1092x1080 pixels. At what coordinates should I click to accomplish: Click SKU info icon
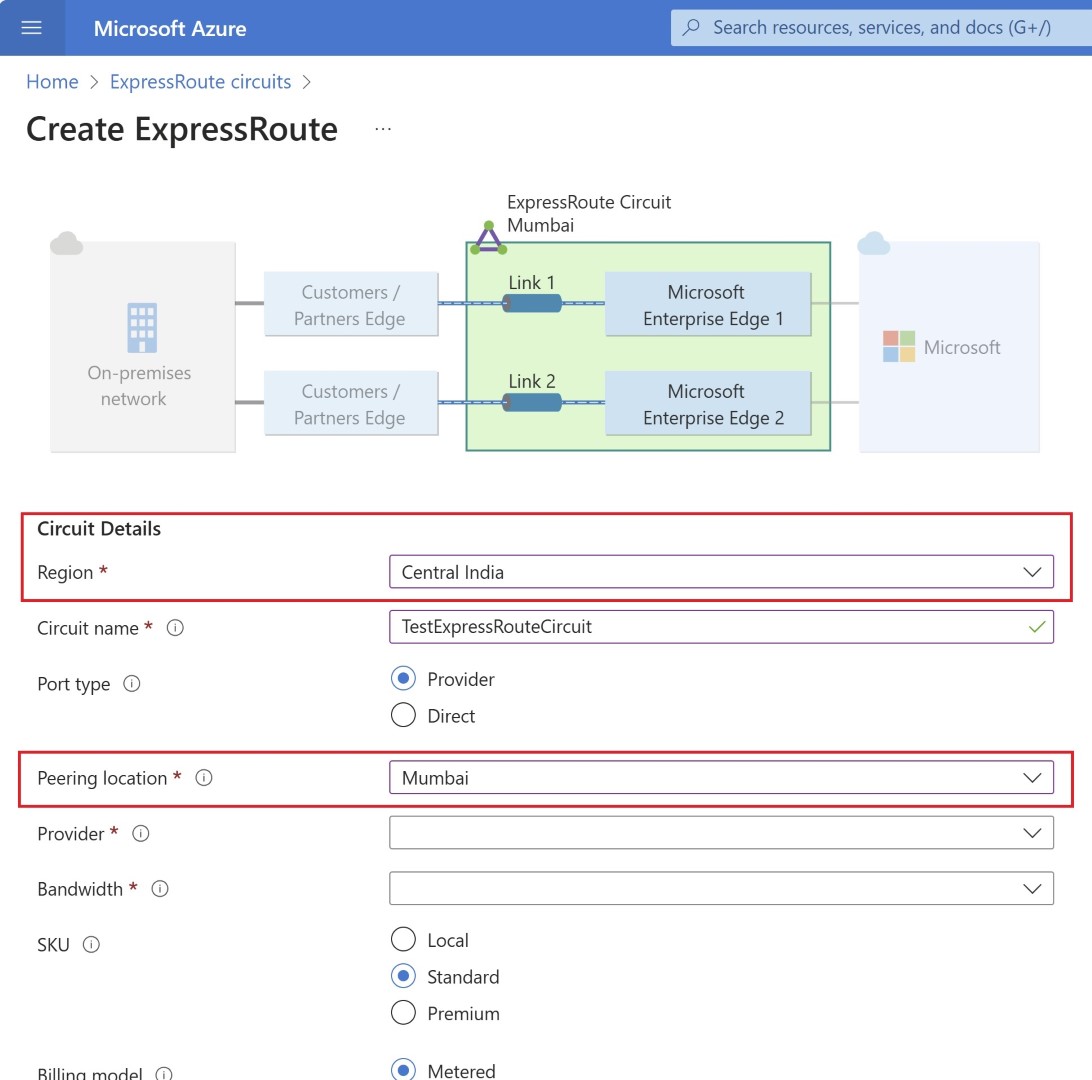pyautogui.click(x=91, y=945)
